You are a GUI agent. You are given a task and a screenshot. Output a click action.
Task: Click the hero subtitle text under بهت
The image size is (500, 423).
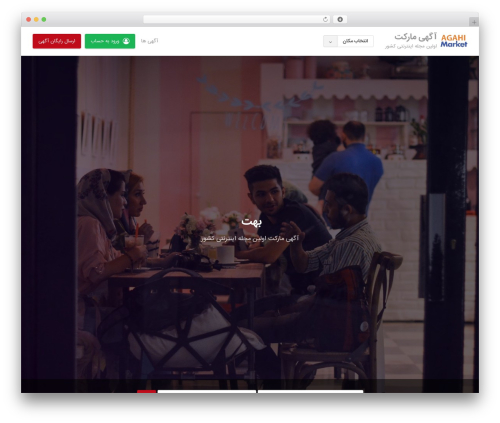point(250,238)
